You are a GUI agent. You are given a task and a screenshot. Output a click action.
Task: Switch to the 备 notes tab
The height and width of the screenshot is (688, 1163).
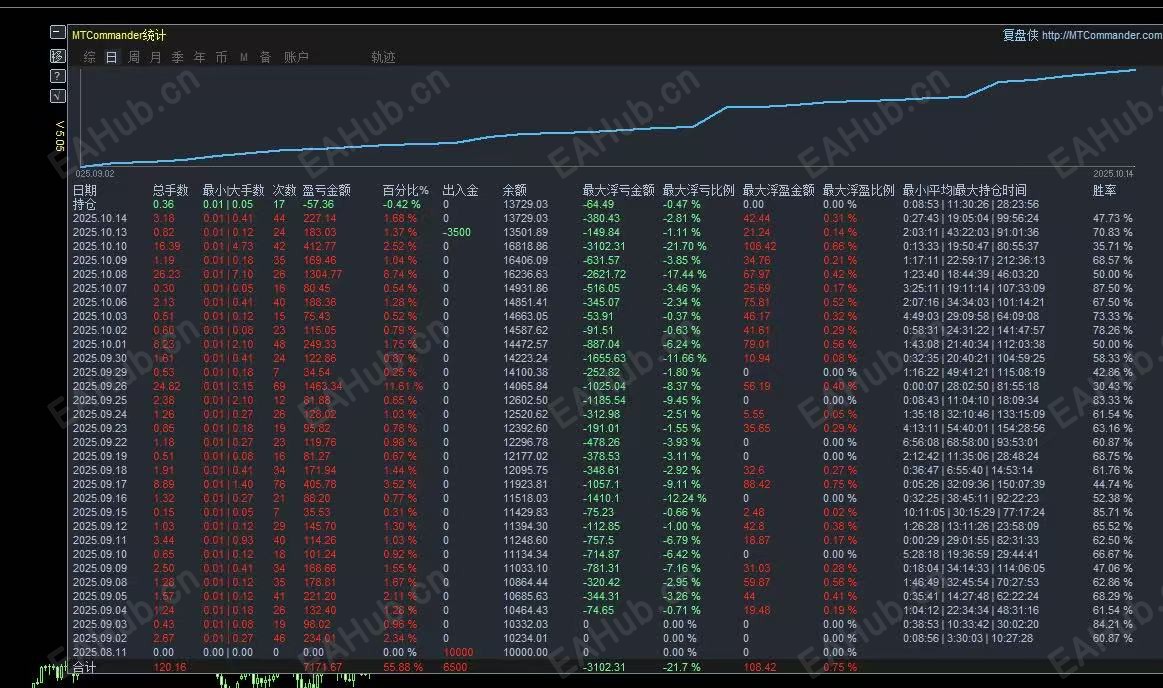coord(265,57)
